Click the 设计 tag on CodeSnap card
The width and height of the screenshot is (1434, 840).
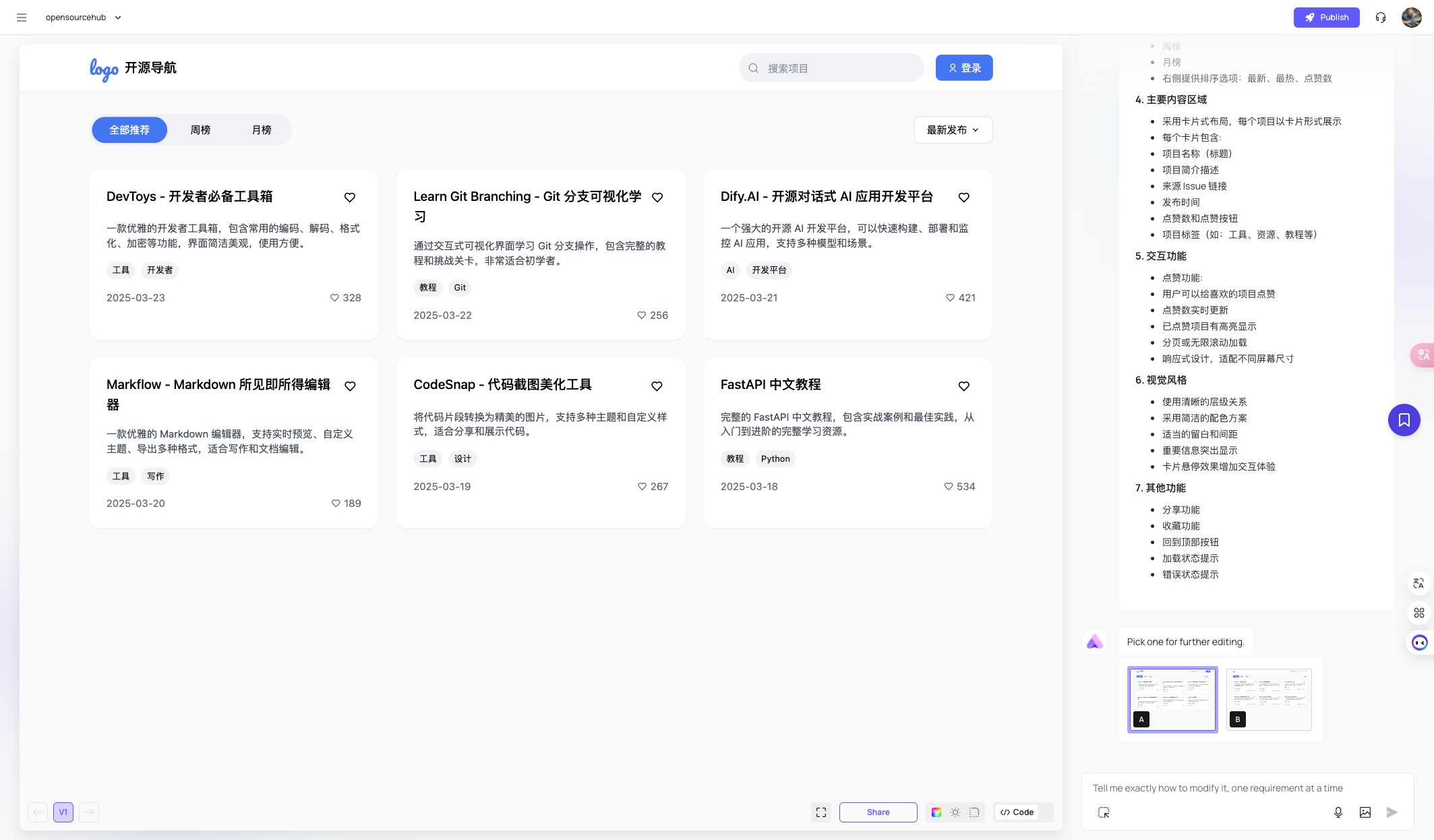(462, 459)
